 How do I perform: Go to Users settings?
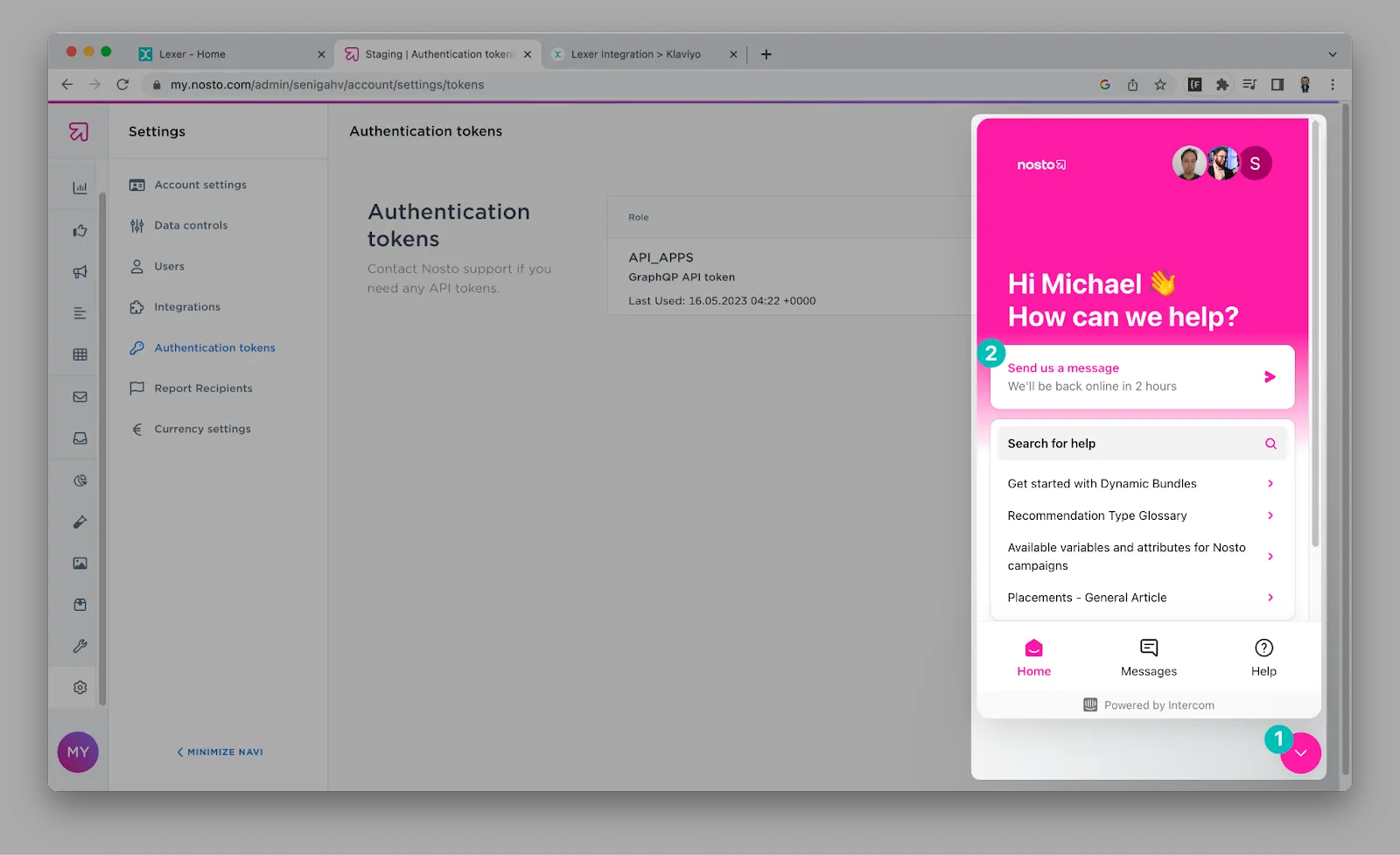coord(169,266)
